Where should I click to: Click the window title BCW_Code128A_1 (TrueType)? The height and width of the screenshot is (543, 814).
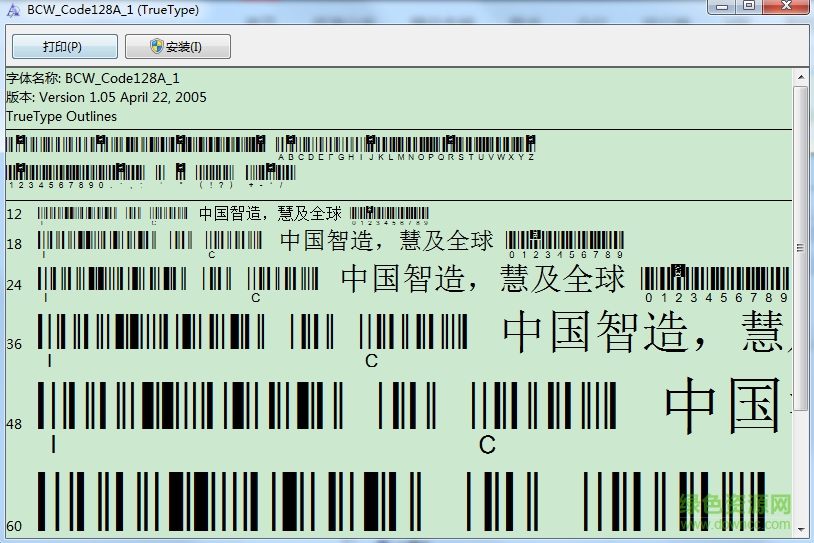[113, 10]
